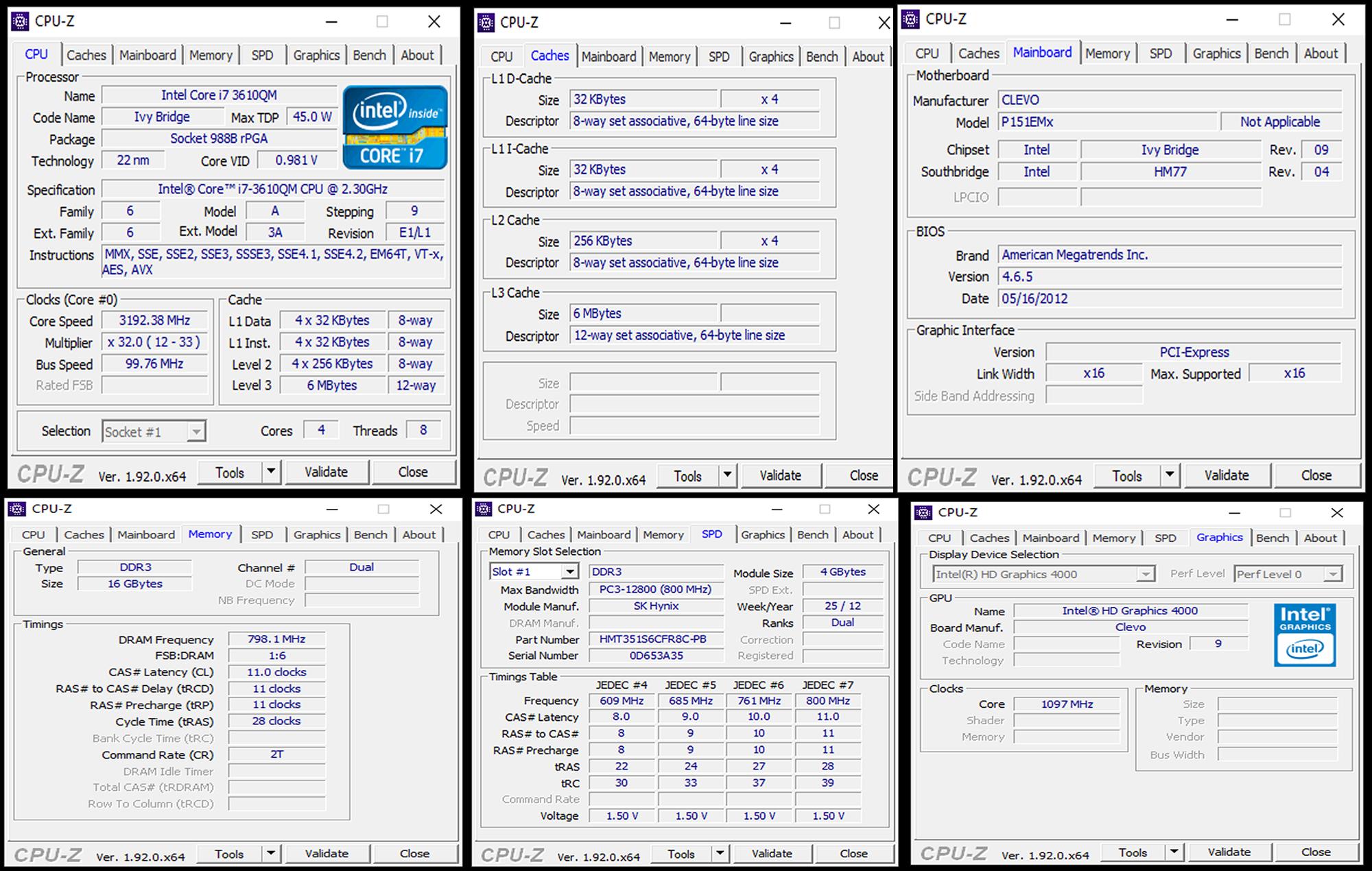Open the Tools dropdown arrow in the Caches window

727,475
